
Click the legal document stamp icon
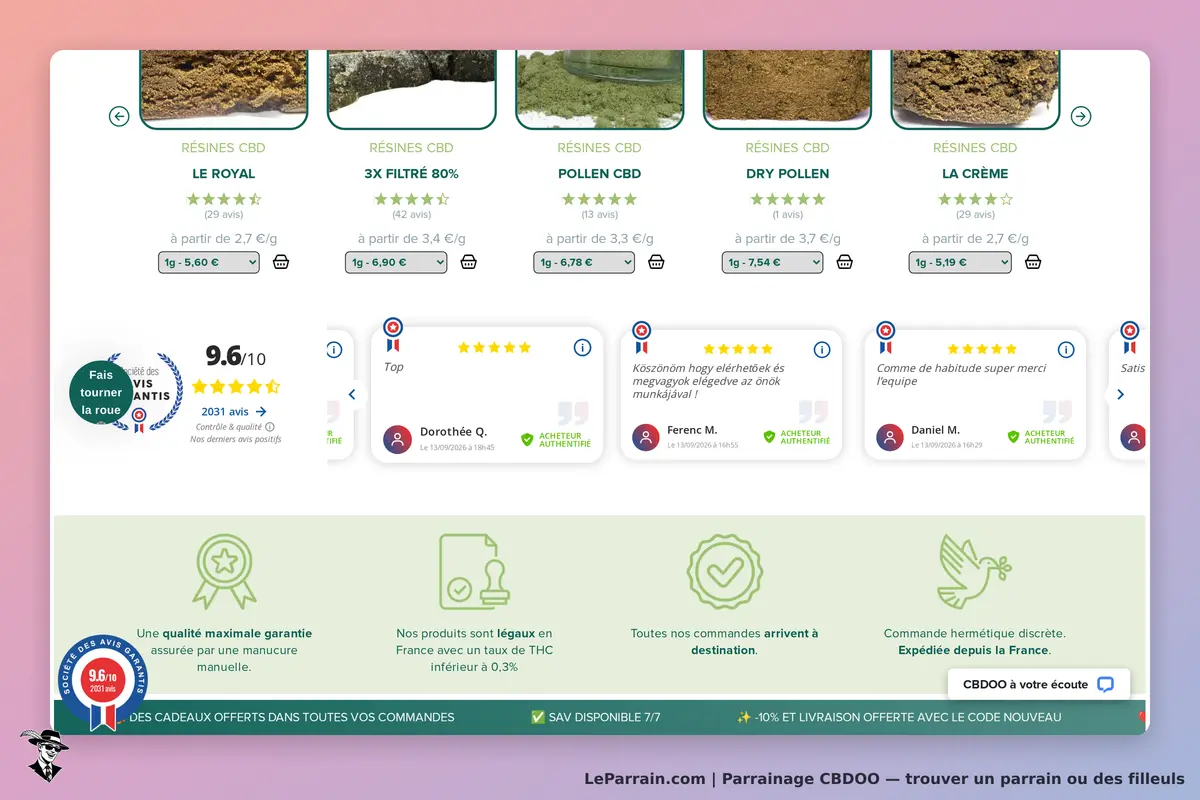474,571
